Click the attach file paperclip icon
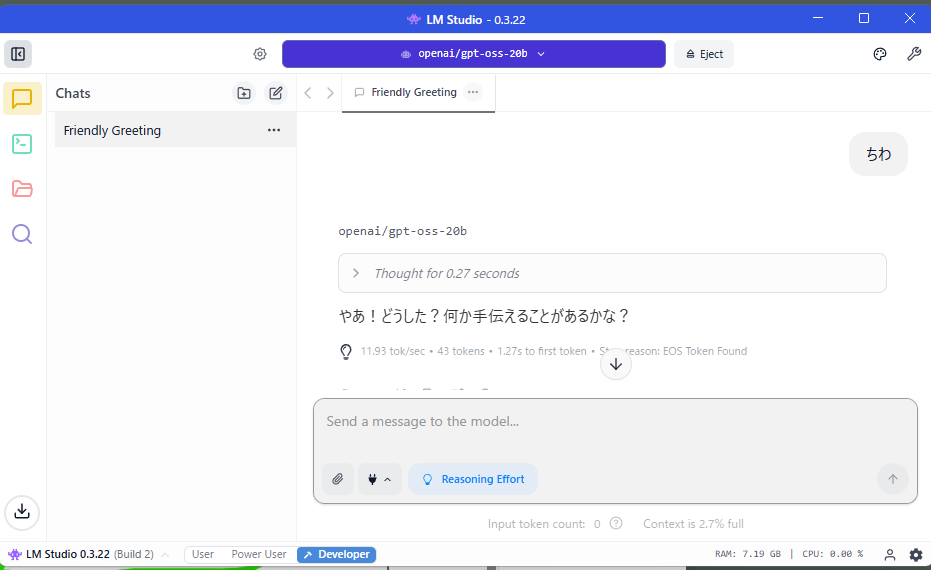Screen dimensions: 931x570 click(338, 479)
